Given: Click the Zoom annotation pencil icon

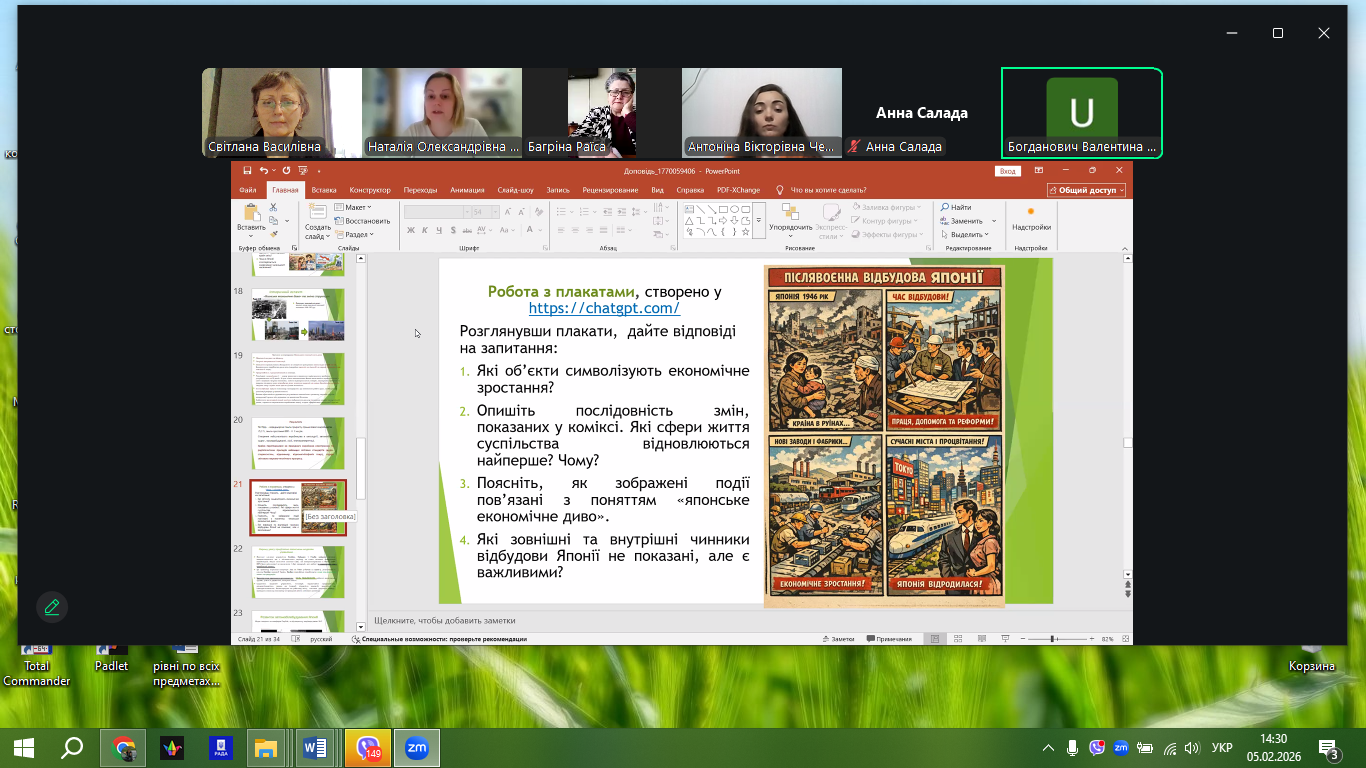Looking at the screenshot, I should pyautogui.click(x=52, y=607).
